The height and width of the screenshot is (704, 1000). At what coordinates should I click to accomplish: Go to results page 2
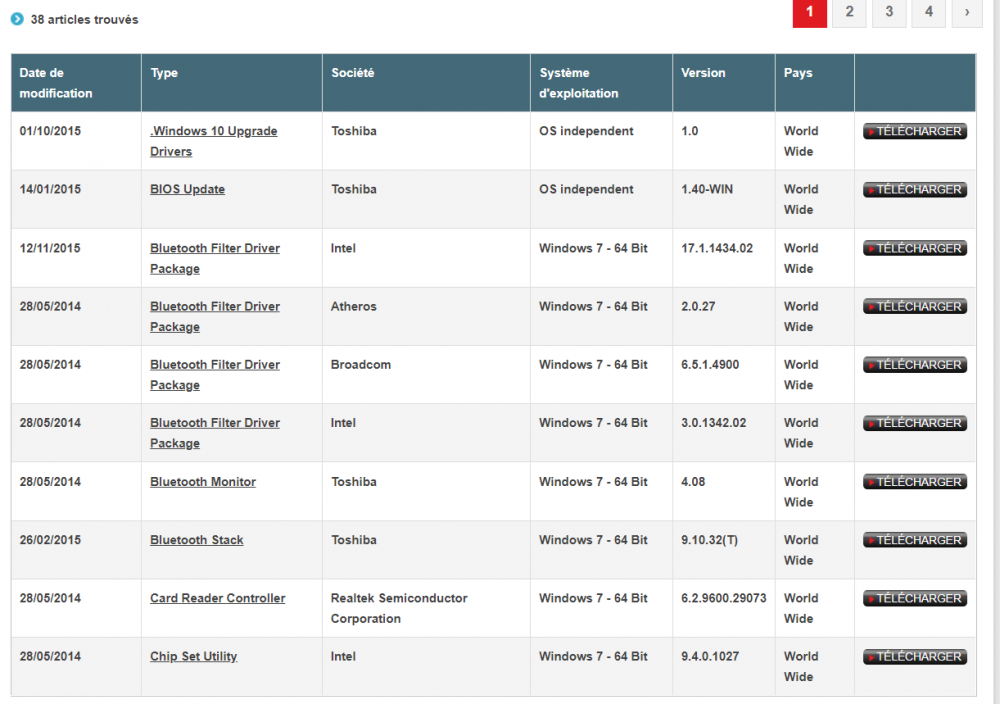tap(849, 12)
